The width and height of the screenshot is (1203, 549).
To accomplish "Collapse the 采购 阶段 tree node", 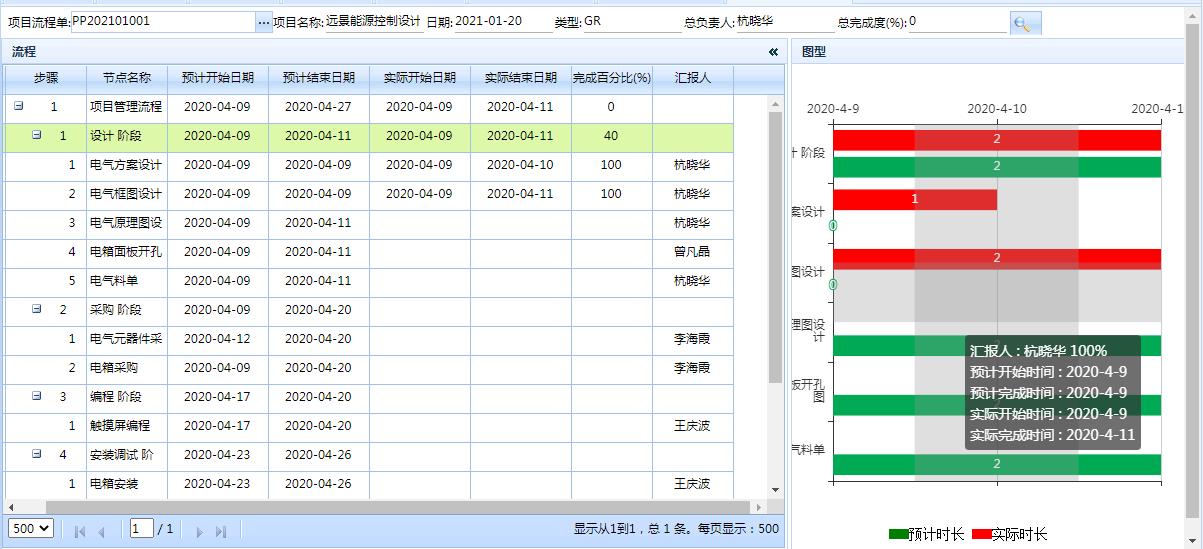I will click(37, 310).
